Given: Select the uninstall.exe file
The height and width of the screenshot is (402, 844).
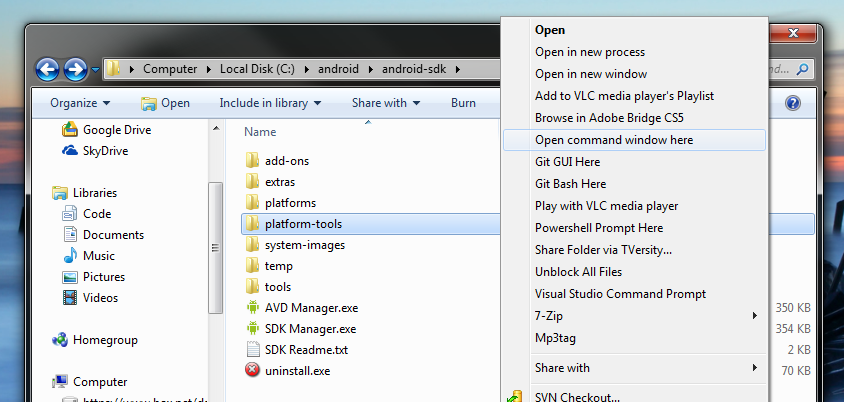Looking at the screenshot, I should coord(297,370).
